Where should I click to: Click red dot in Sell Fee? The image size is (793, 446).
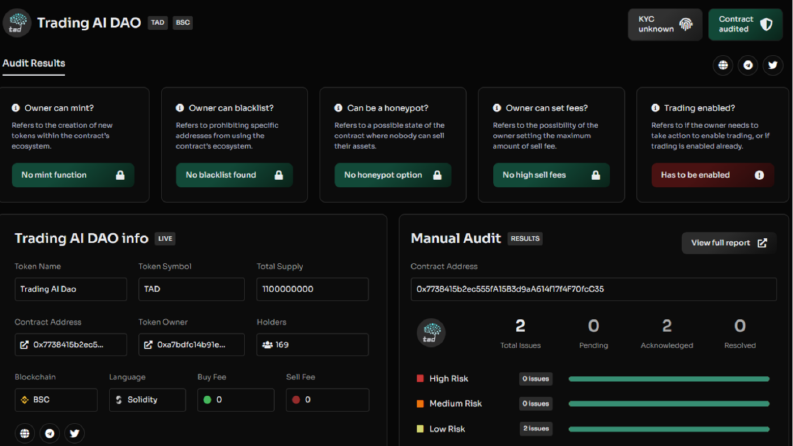coord(296,400)
